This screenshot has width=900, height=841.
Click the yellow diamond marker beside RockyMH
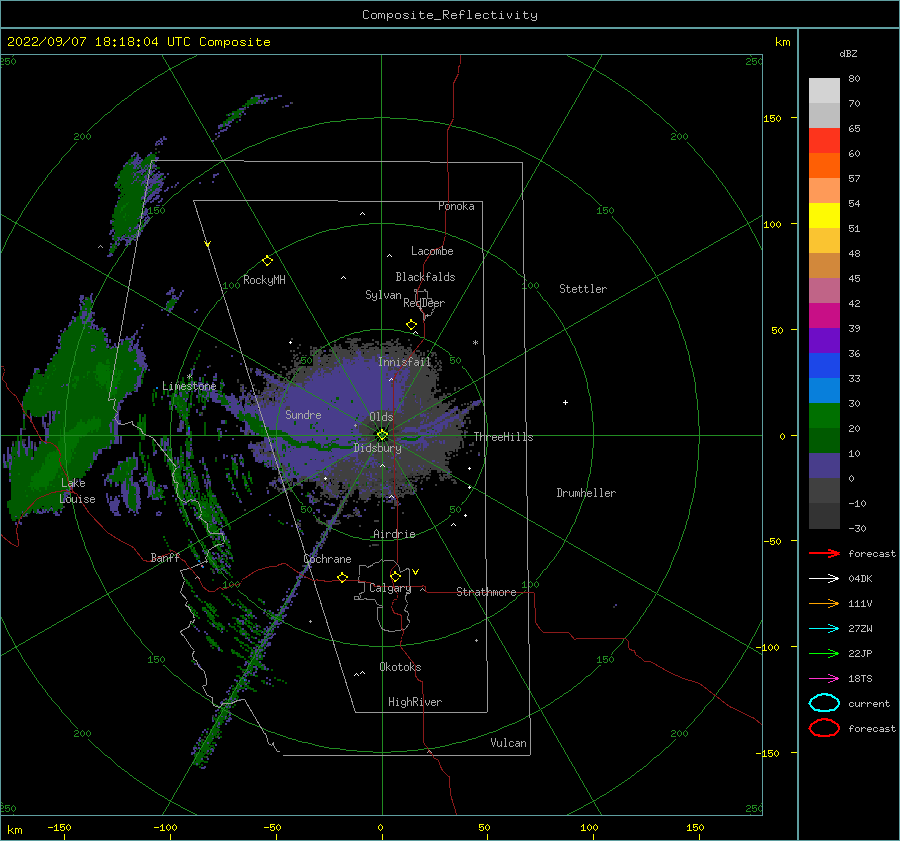tap(267, 261)
